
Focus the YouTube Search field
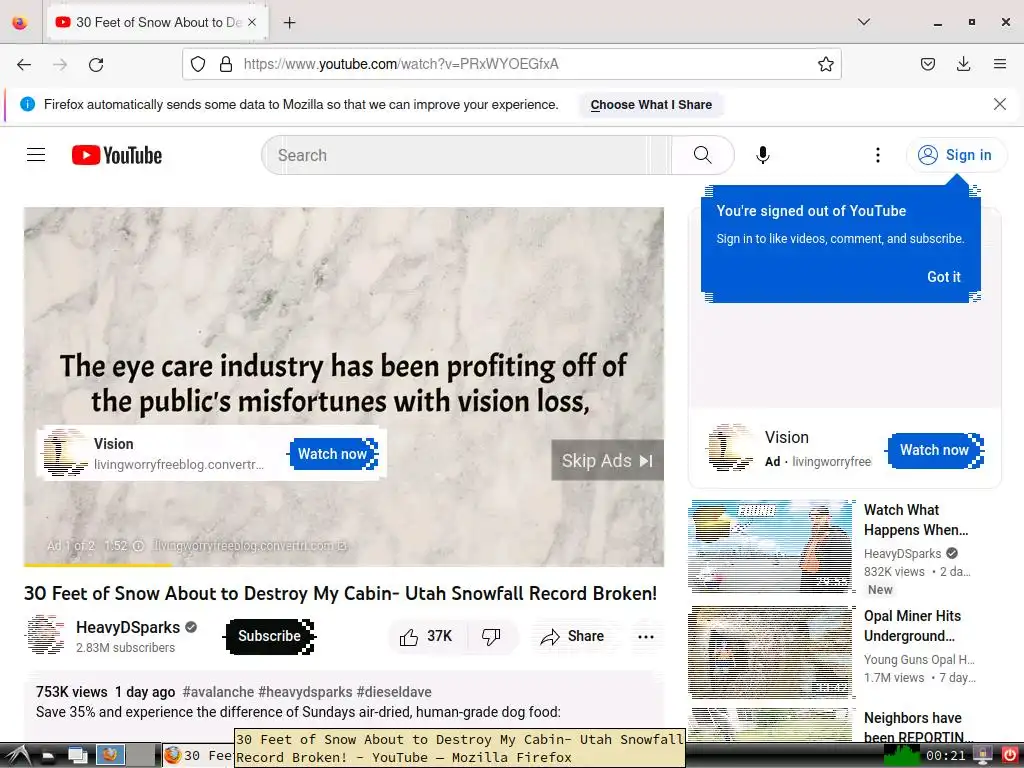click(466, 155)
